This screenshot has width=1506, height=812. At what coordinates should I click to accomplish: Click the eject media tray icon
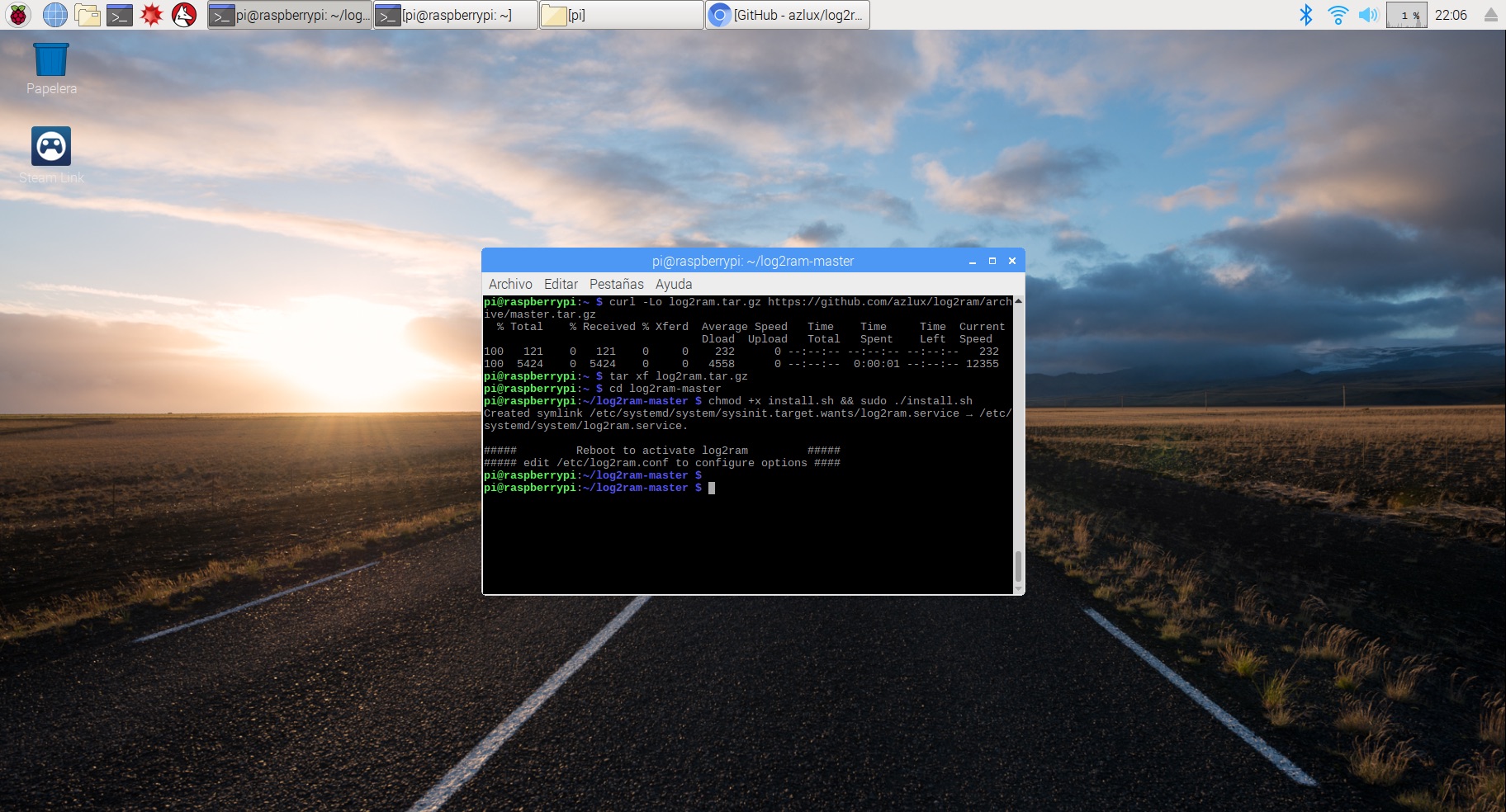[x=1490, y=15]
